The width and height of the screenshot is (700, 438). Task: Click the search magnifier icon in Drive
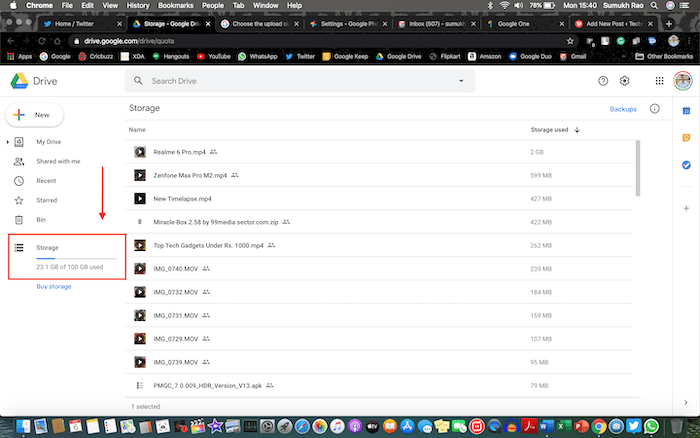(138, 81)
